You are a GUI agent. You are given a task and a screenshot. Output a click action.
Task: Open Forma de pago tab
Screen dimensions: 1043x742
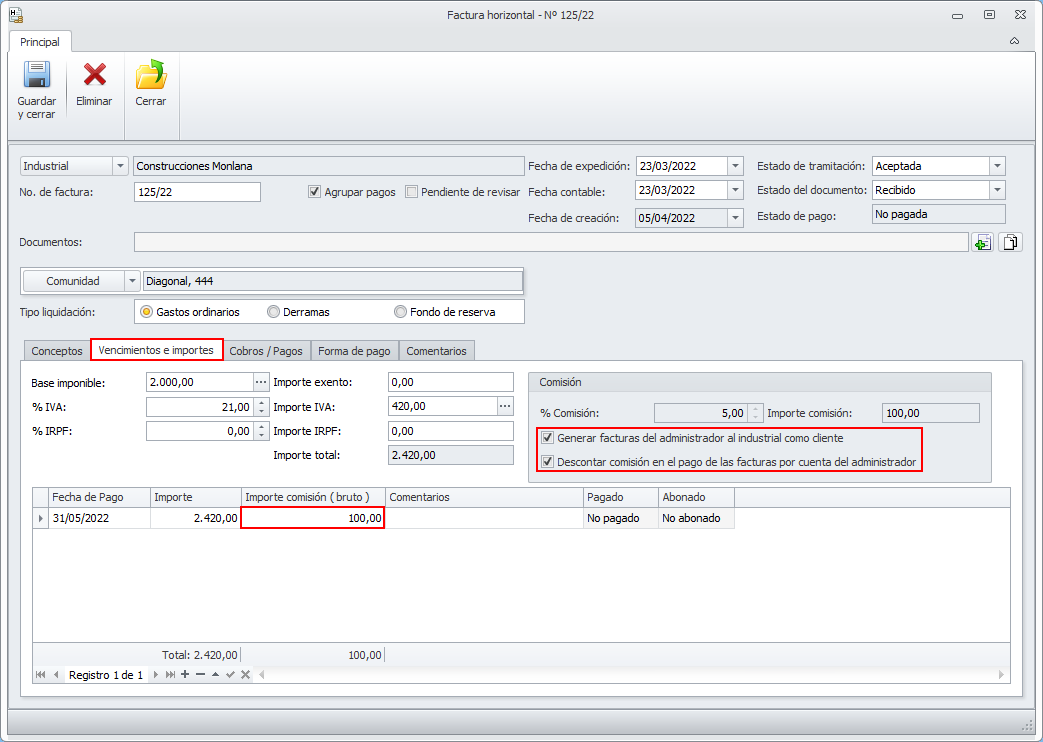(355, 351)
